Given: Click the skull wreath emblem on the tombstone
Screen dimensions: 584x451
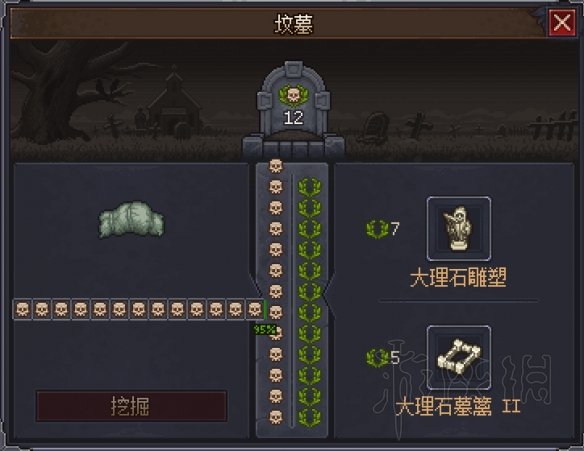Looking at the screenshot, I should 293,96.
